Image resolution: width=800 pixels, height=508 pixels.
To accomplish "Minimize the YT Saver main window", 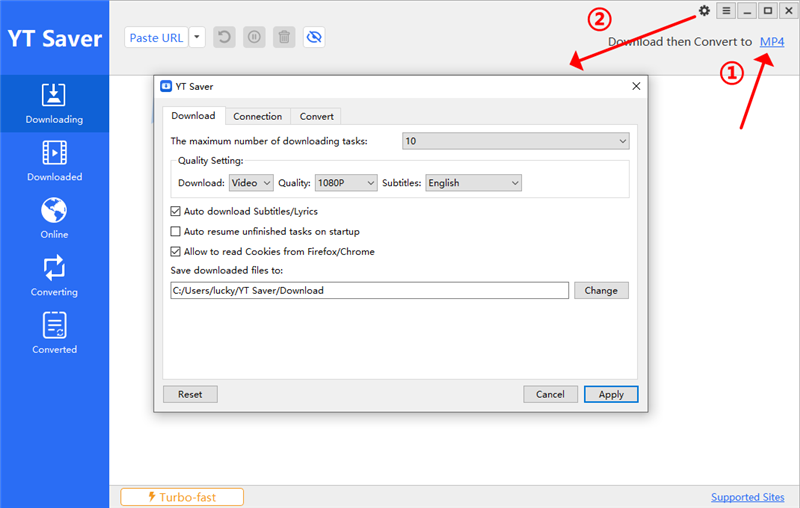I will [x=747, y=11].
